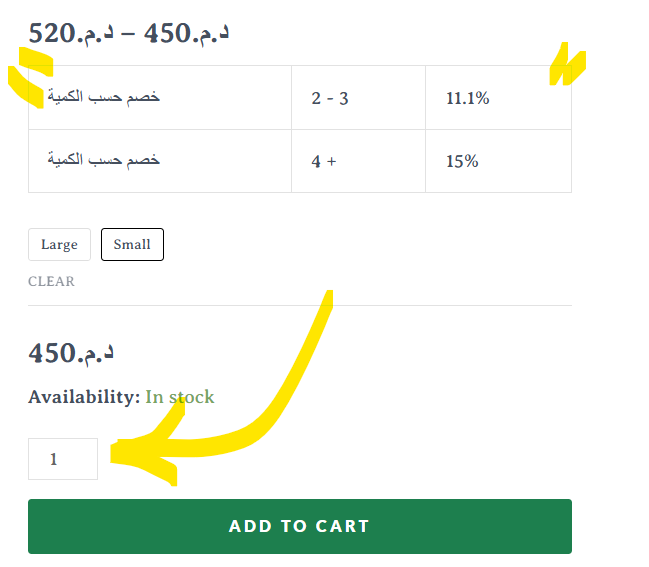Image resolution: width=649 pixels, height=567 pixels.
Task: Click the 4 + quantity cell
Action: (x=358, y=161)
